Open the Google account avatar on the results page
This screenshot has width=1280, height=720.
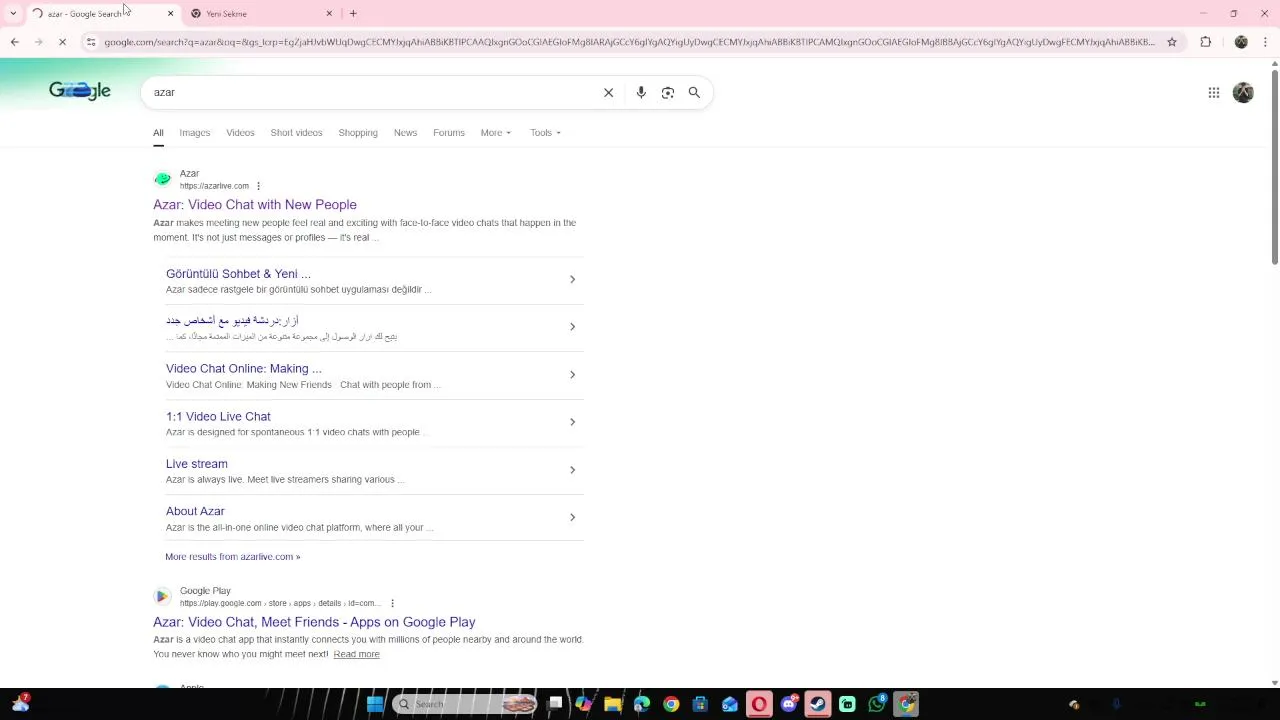[1243, 92]
